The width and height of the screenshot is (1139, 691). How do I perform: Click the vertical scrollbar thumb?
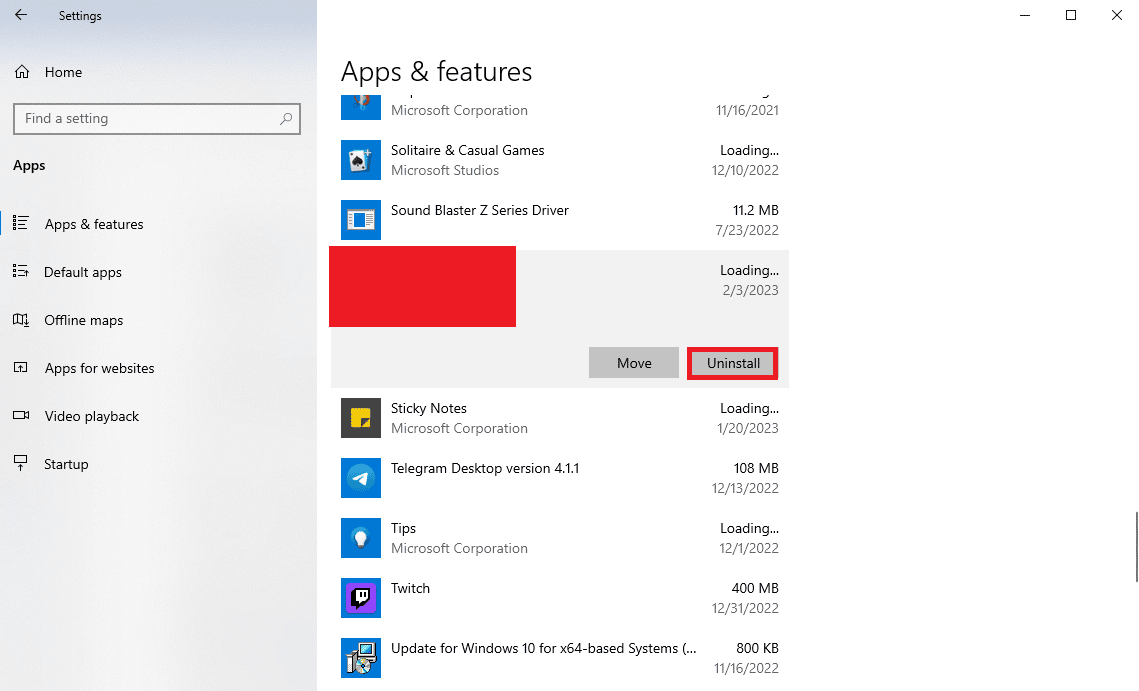1136,546
